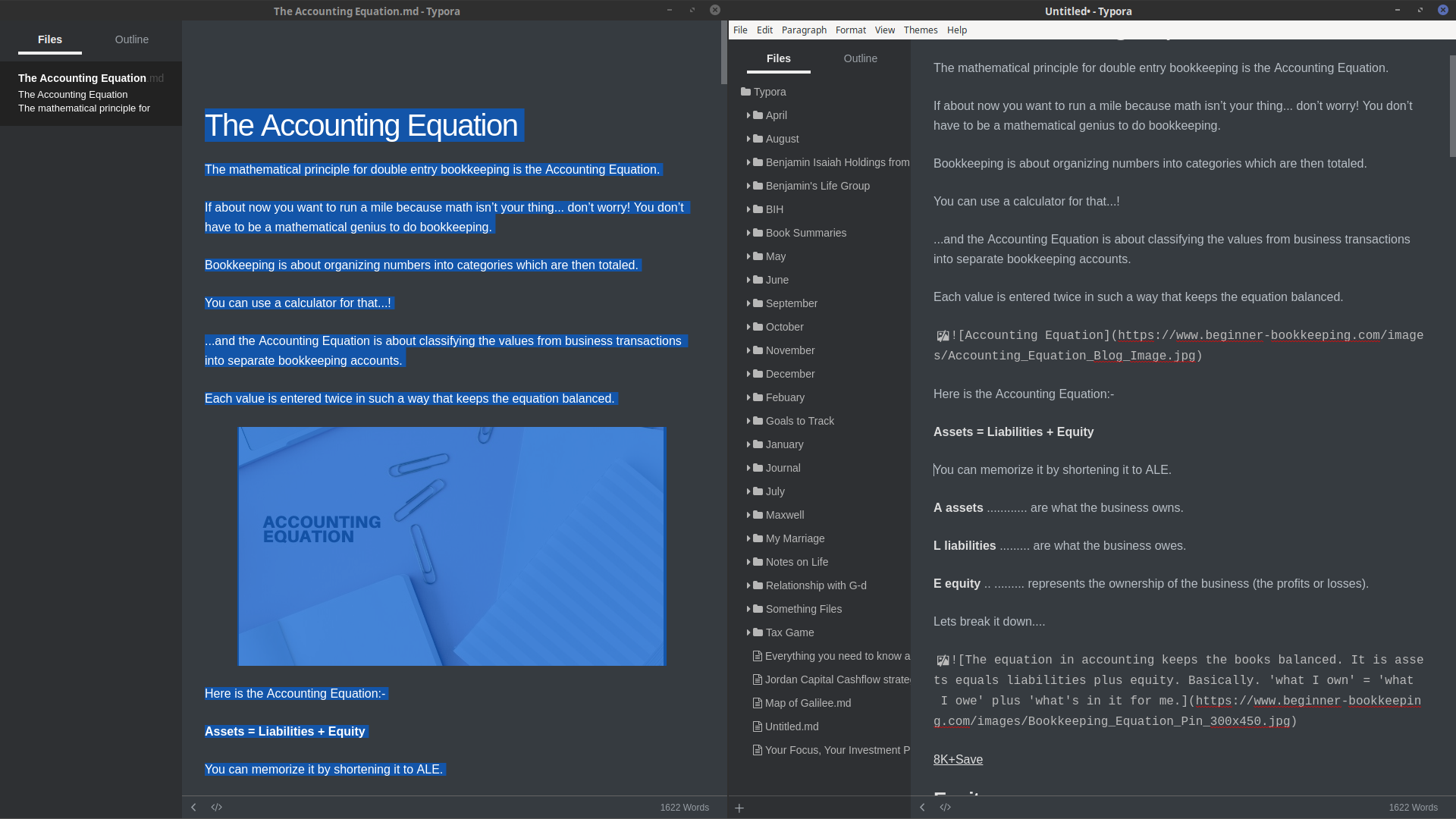
Task: Click the file icon next to Jordan Capital Cashflow
Action: [756, 679]
